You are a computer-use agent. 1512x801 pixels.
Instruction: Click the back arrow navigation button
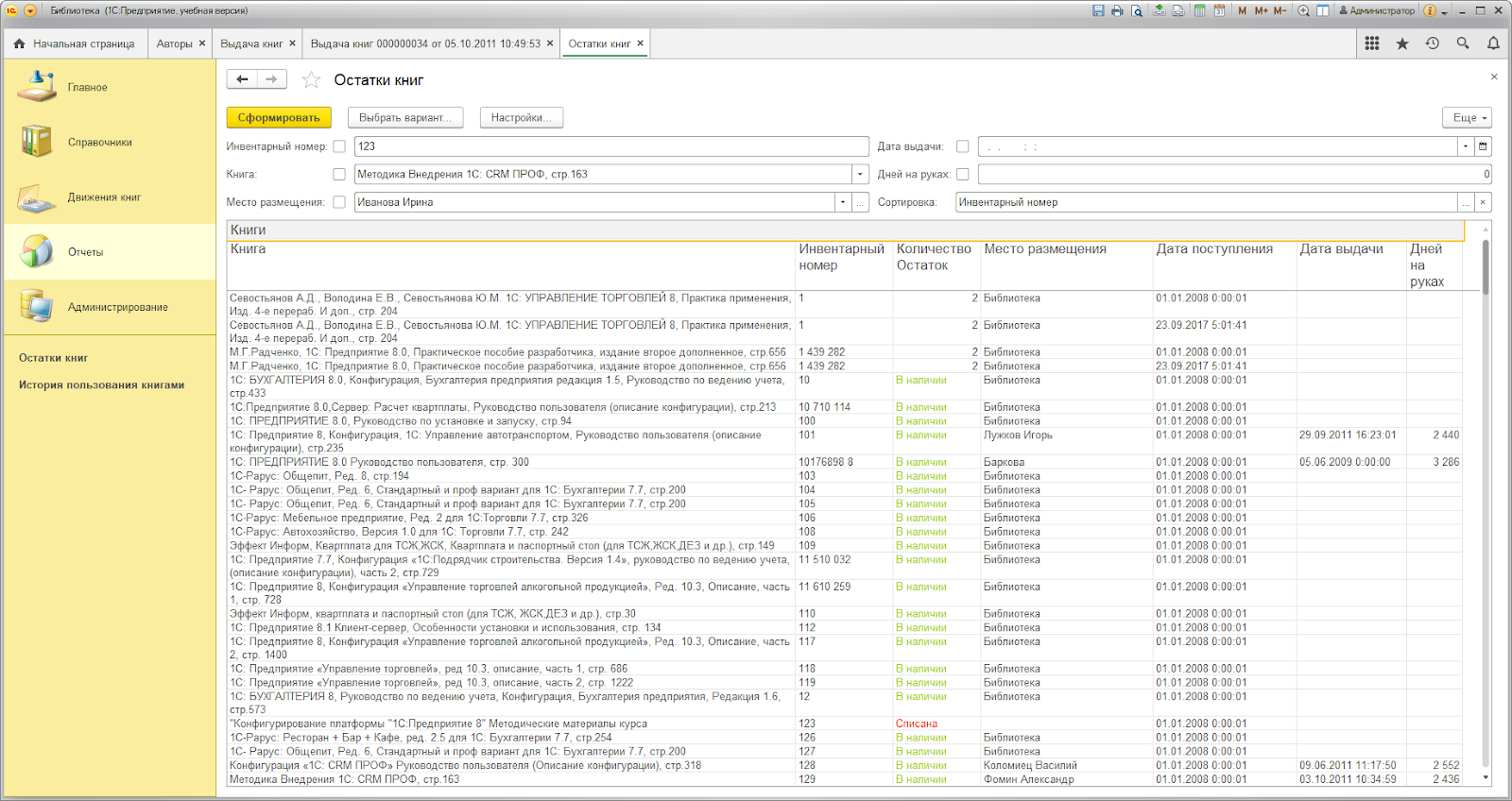coord(242,79)
